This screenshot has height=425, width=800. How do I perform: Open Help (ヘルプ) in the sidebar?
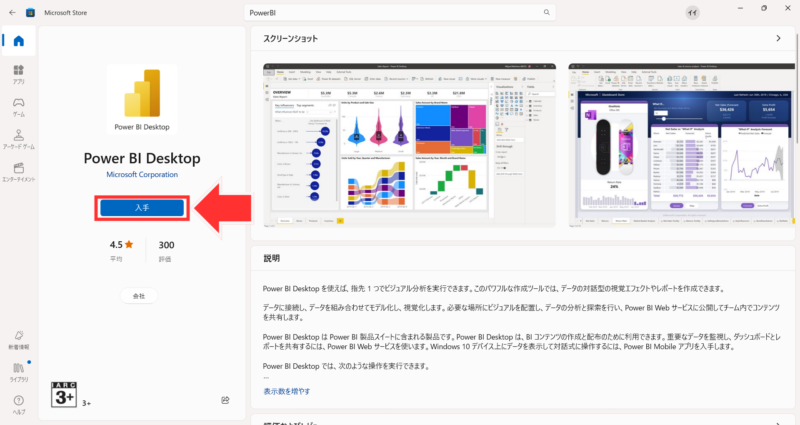click(19, 405)
